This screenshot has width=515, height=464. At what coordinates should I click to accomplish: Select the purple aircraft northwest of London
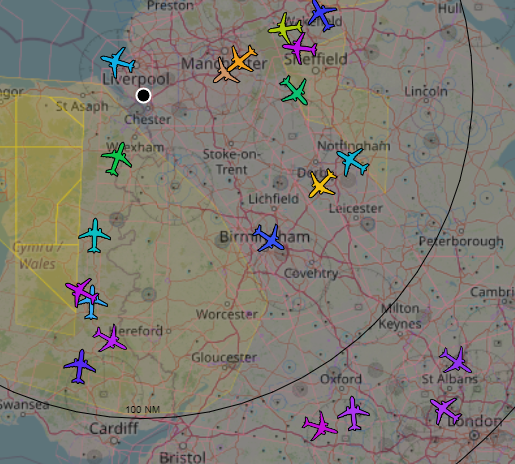pyautogui.click(x=446, y=411)
